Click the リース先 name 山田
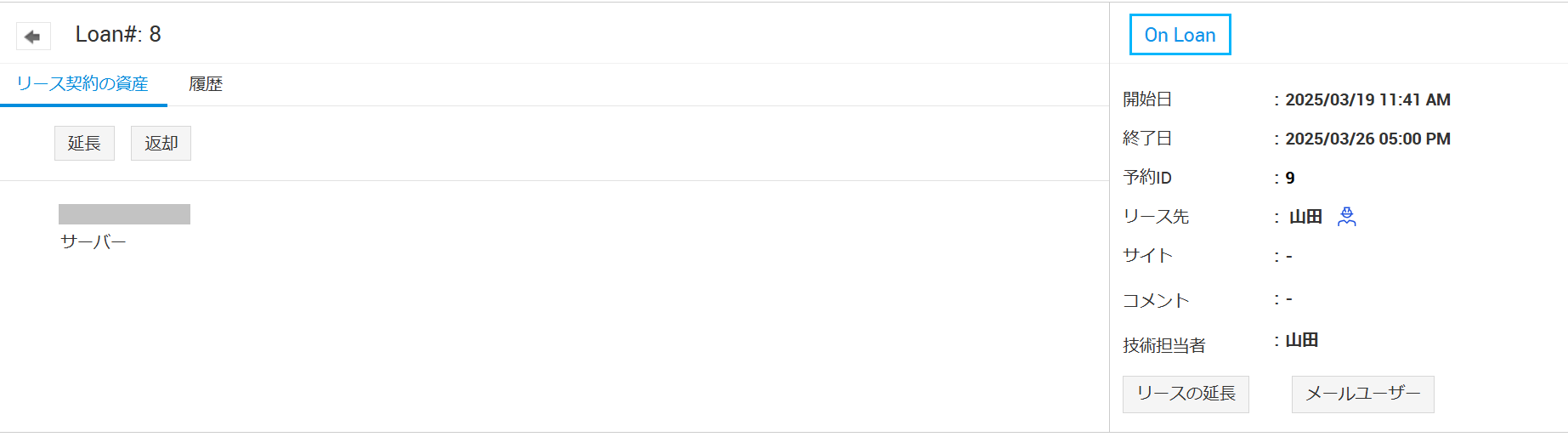 click(1305, 217)
